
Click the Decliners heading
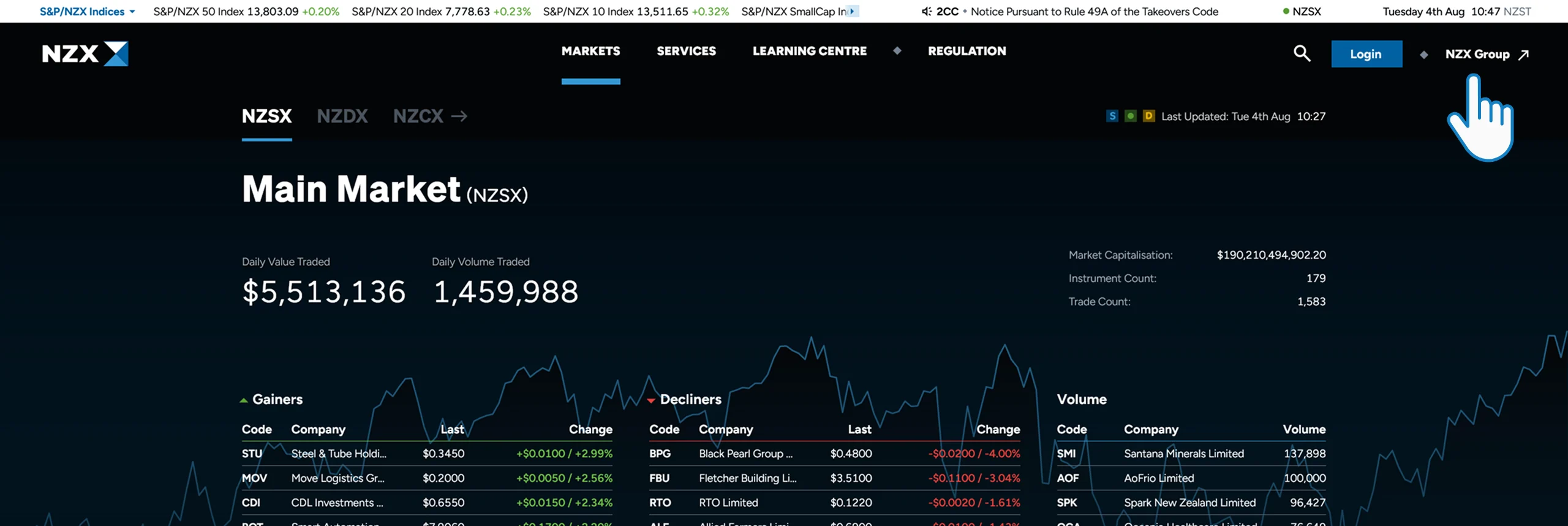691,400
